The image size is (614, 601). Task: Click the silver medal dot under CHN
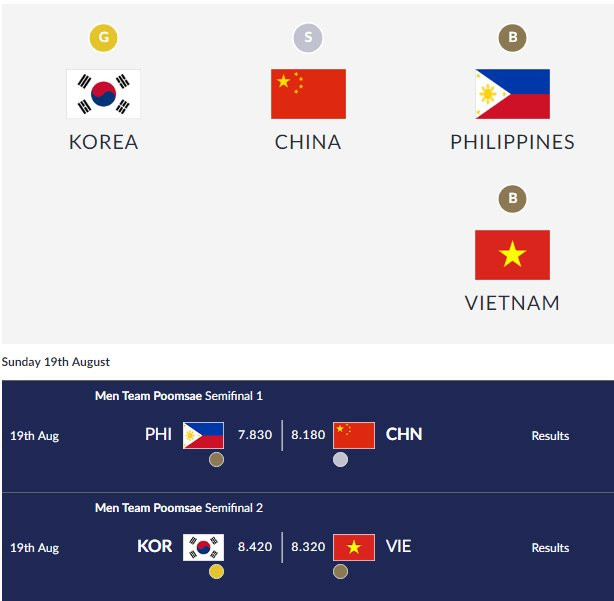(x=341, y=460)
